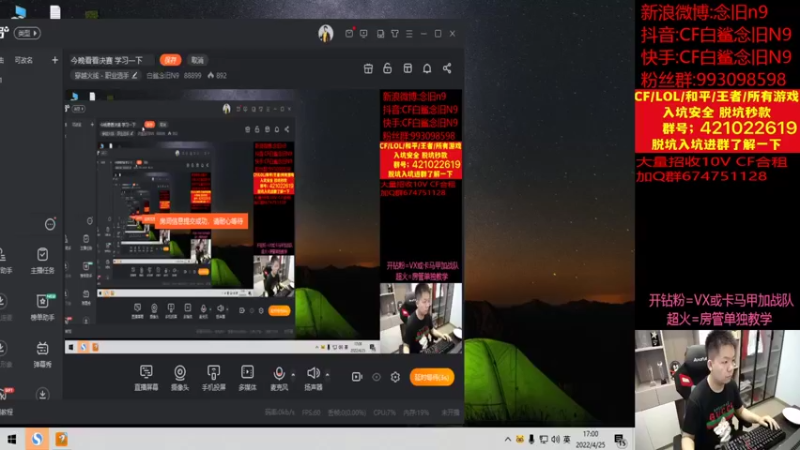The image size is (800, 450).
Task: Open the skin shirt icon in title bar
Action: 395,34
